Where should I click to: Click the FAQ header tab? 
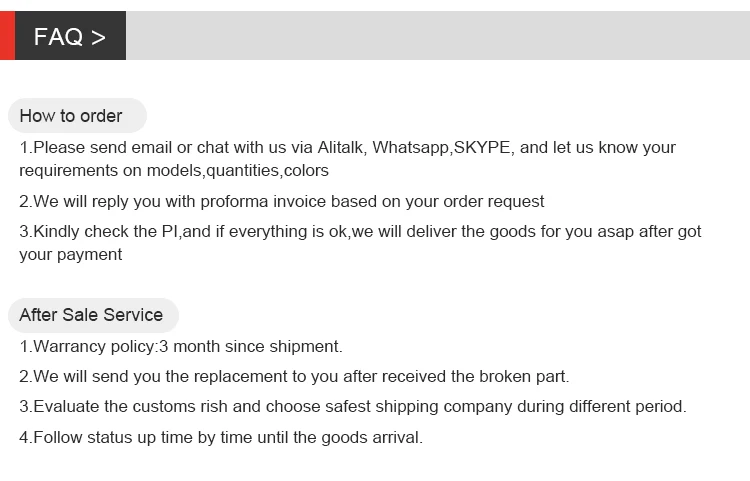(60, 37)
